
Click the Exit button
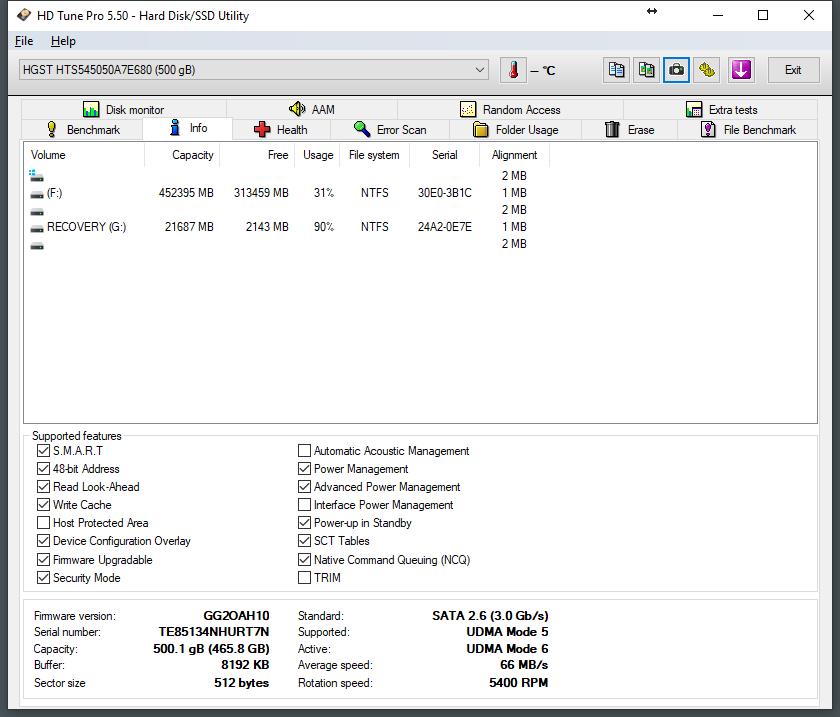point(792,70)
